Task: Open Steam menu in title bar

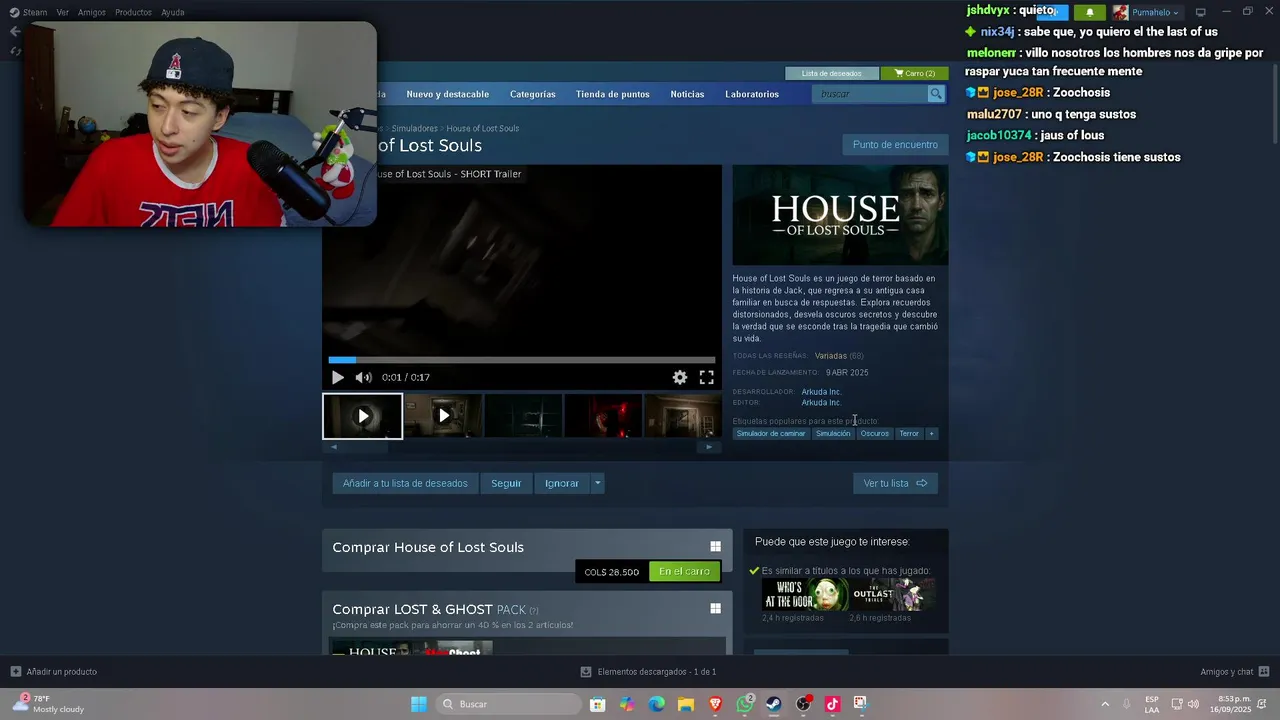Action: pyautogui.click(x=28, y=13)
